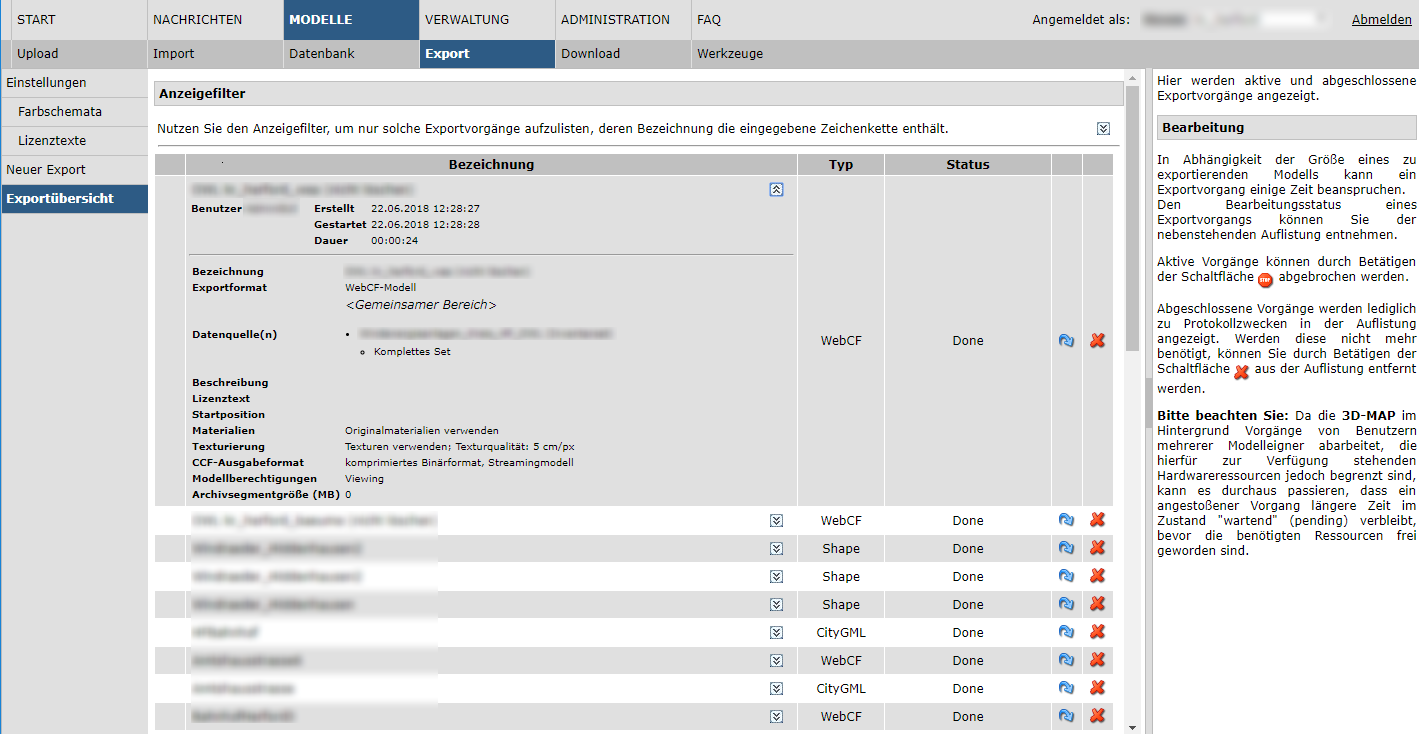The image size is (1419, 734).
Task: Delete the WebCF export between CityGML rows
Action: click(1097, 660)
